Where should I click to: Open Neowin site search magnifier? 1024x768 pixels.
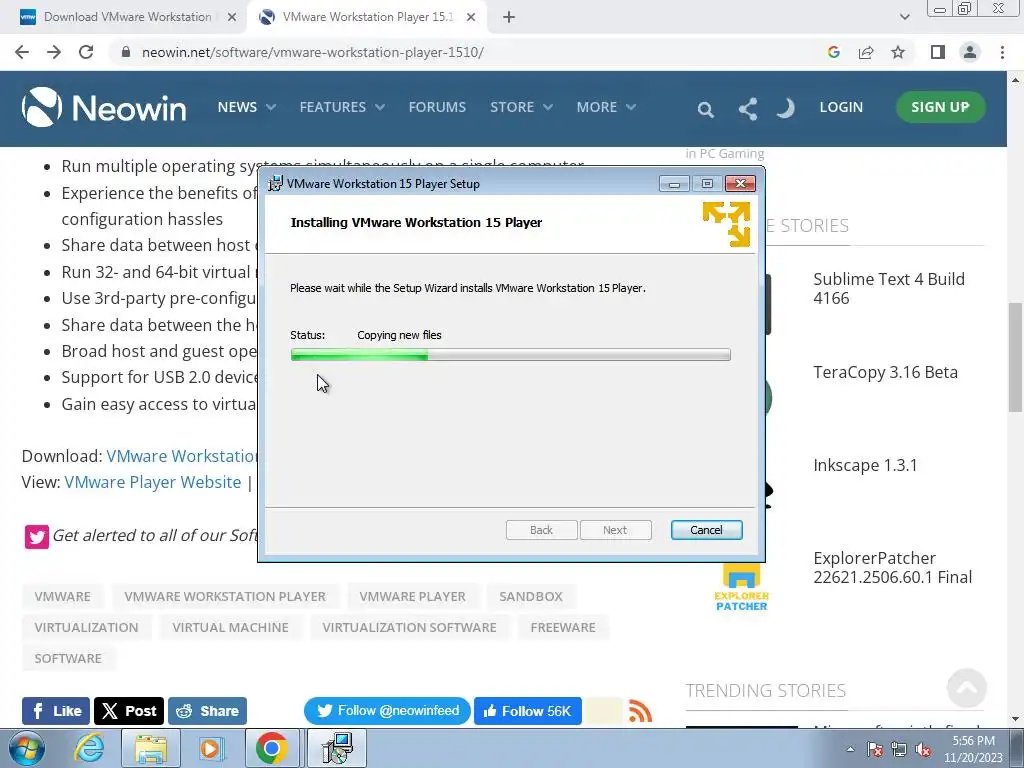coord(705,109)
